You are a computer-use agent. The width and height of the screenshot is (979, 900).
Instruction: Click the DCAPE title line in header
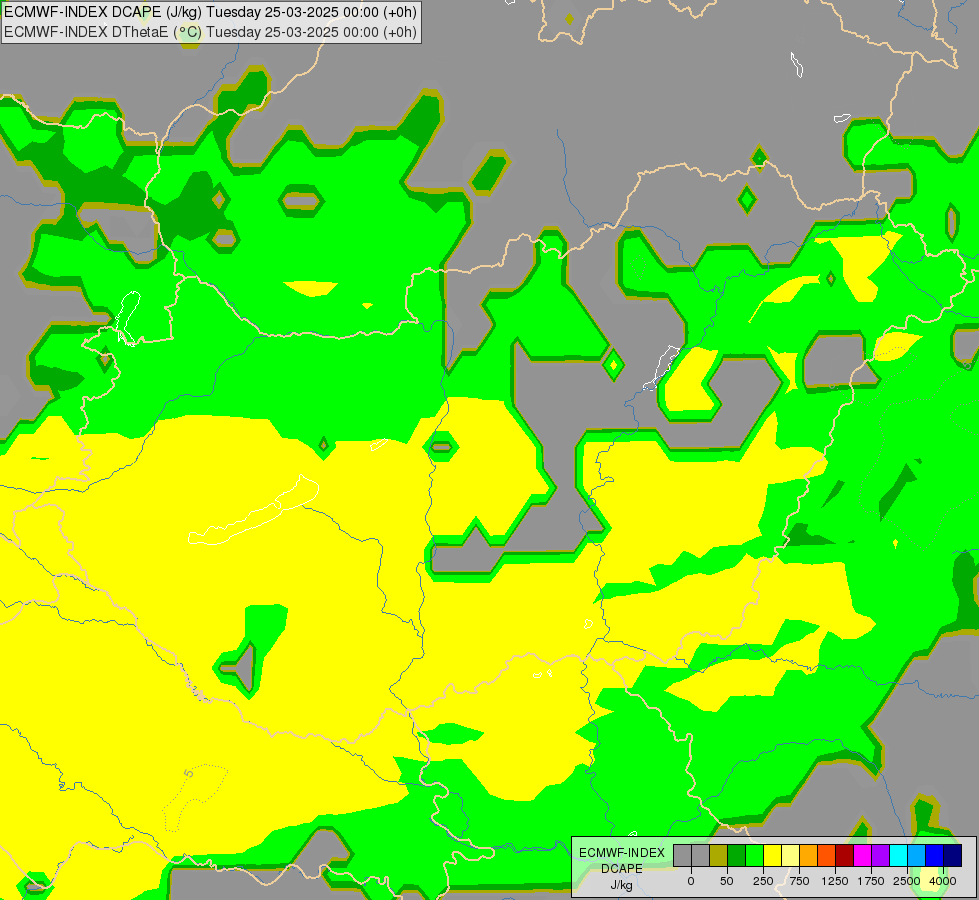(x=210, y=12)
